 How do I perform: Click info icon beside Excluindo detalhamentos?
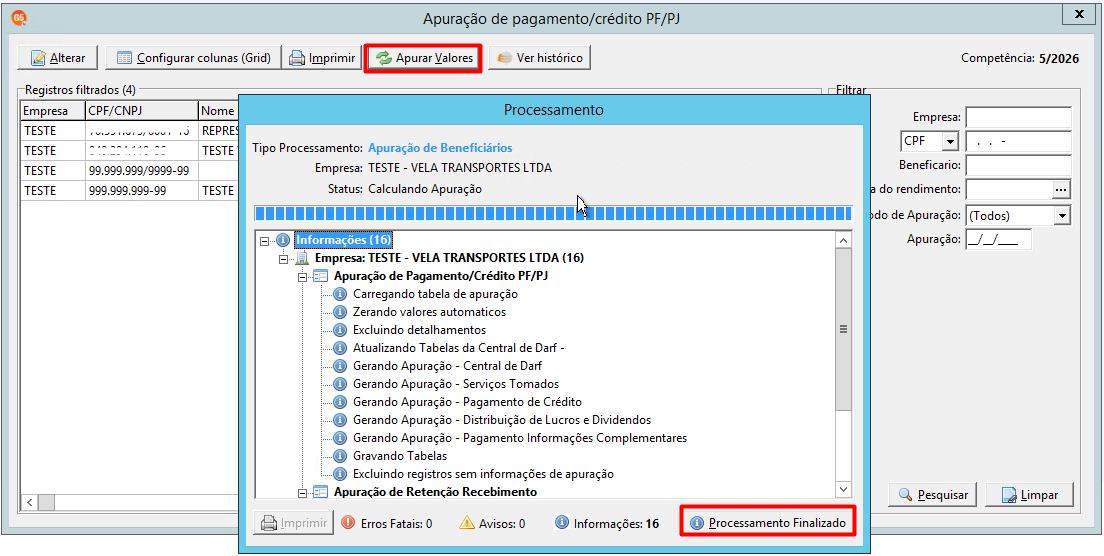click(x=340, y=329)
